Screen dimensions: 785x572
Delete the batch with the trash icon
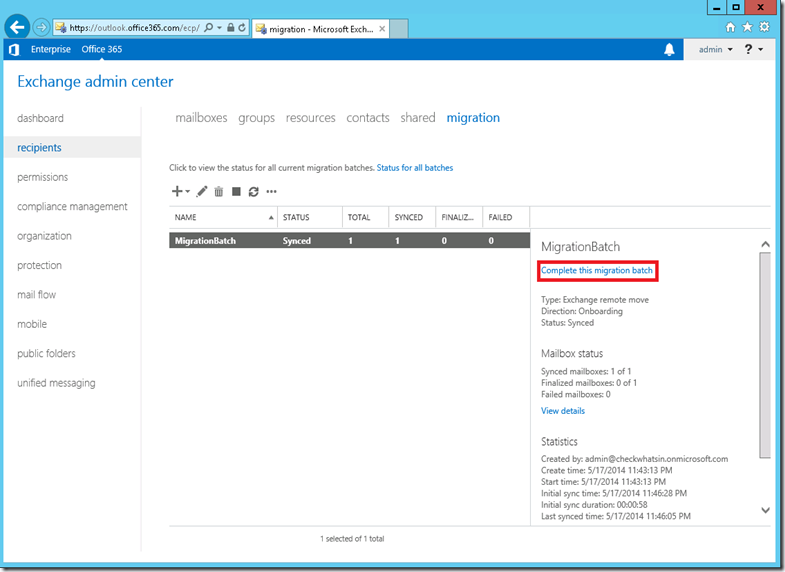(219, 191)
